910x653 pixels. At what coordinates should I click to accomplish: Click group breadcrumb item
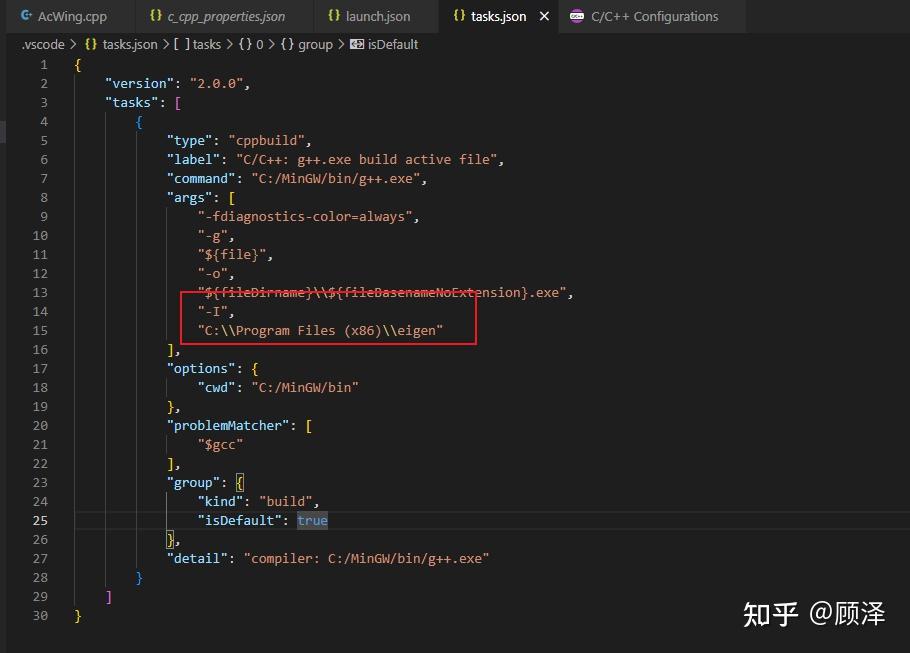pos(315,45)
